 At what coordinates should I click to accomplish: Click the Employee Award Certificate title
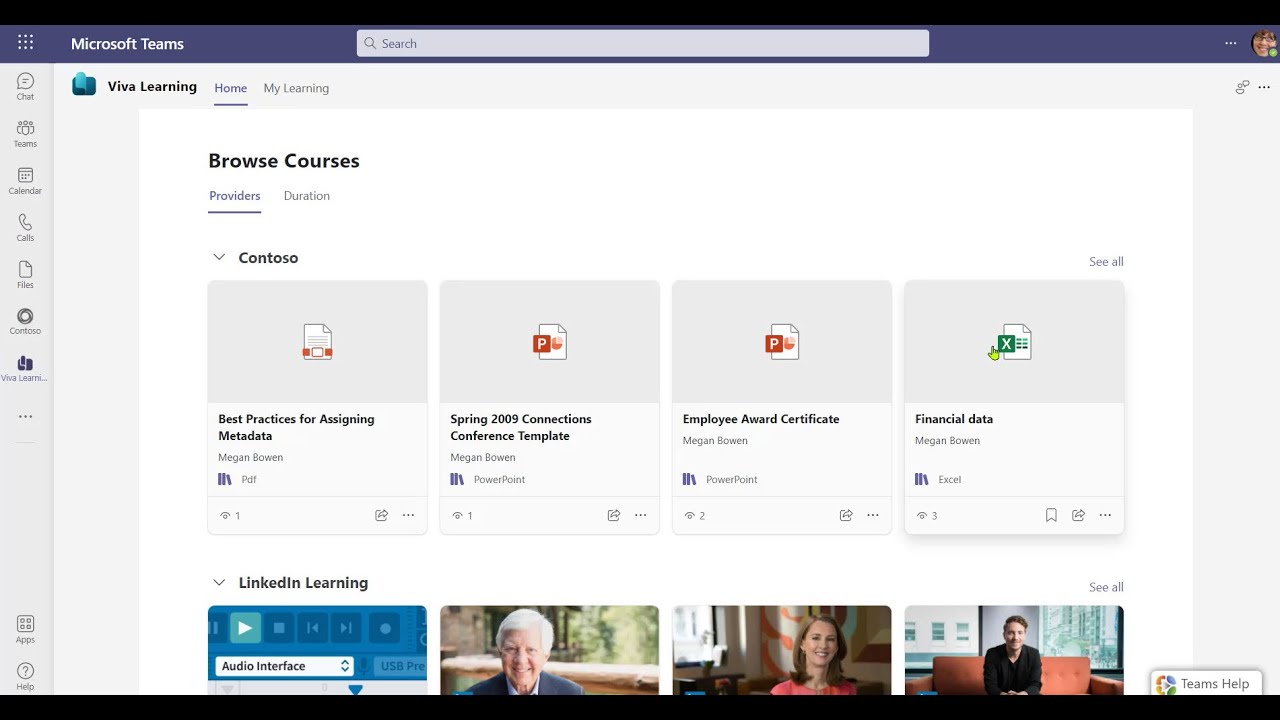761,419
